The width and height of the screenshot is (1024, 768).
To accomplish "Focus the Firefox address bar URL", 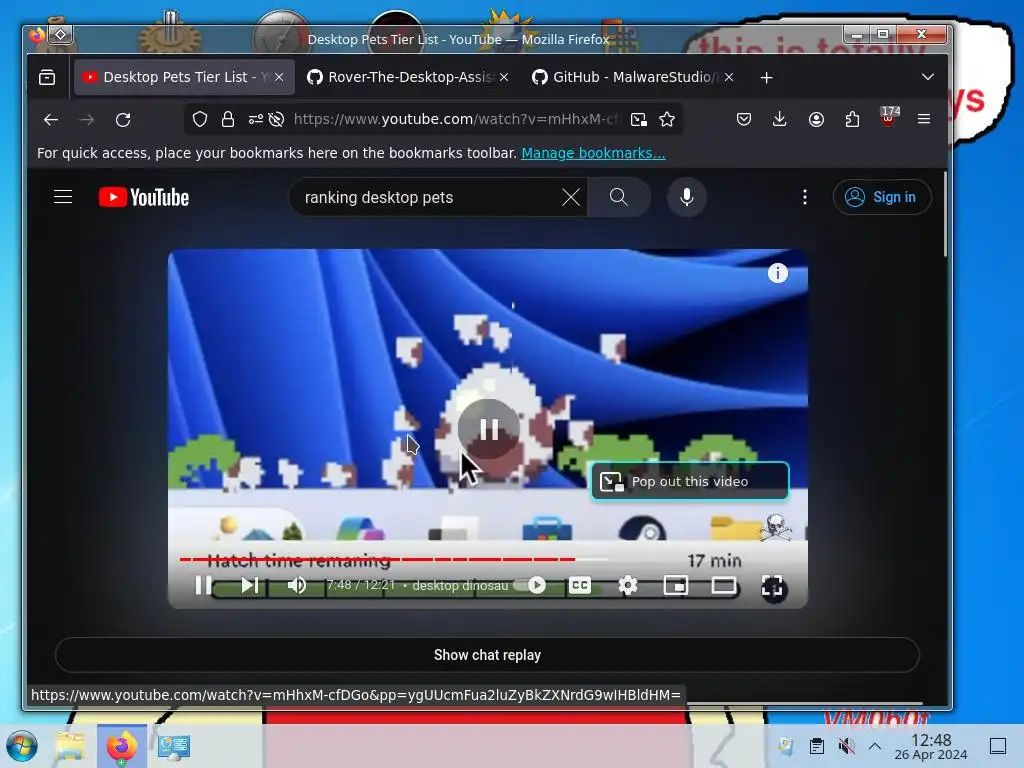I will [x=455, y=120].
